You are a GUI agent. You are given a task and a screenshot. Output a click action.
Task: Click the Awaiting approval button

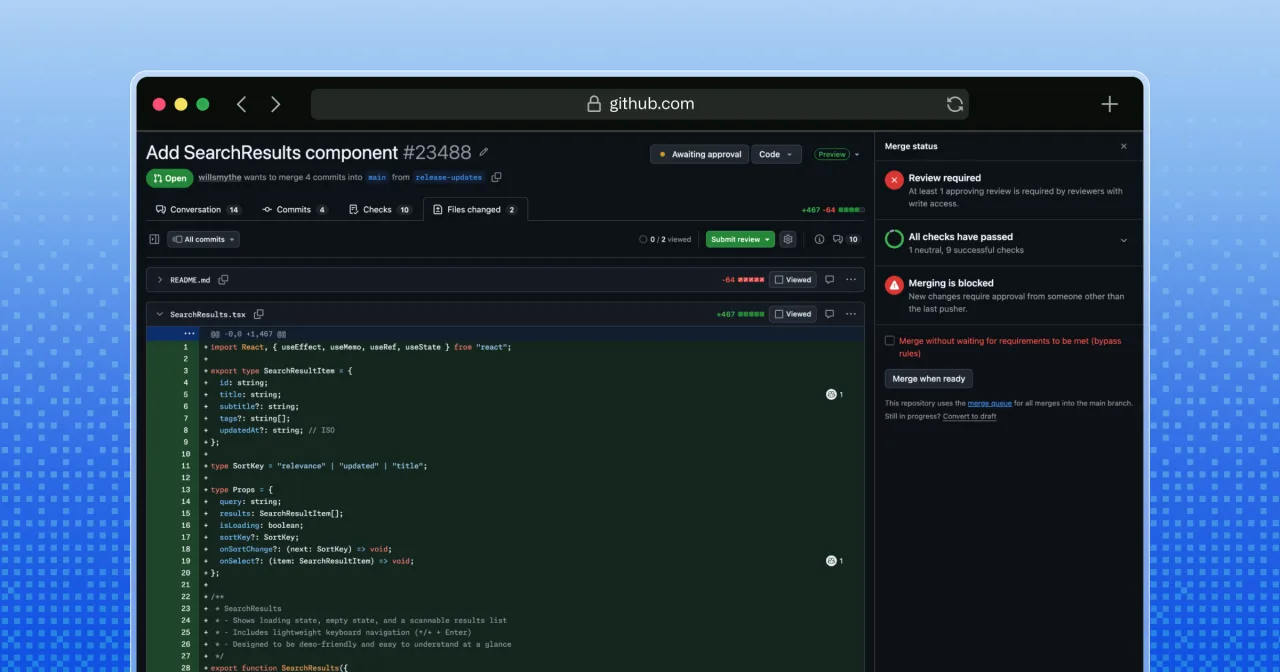point(699,154)
